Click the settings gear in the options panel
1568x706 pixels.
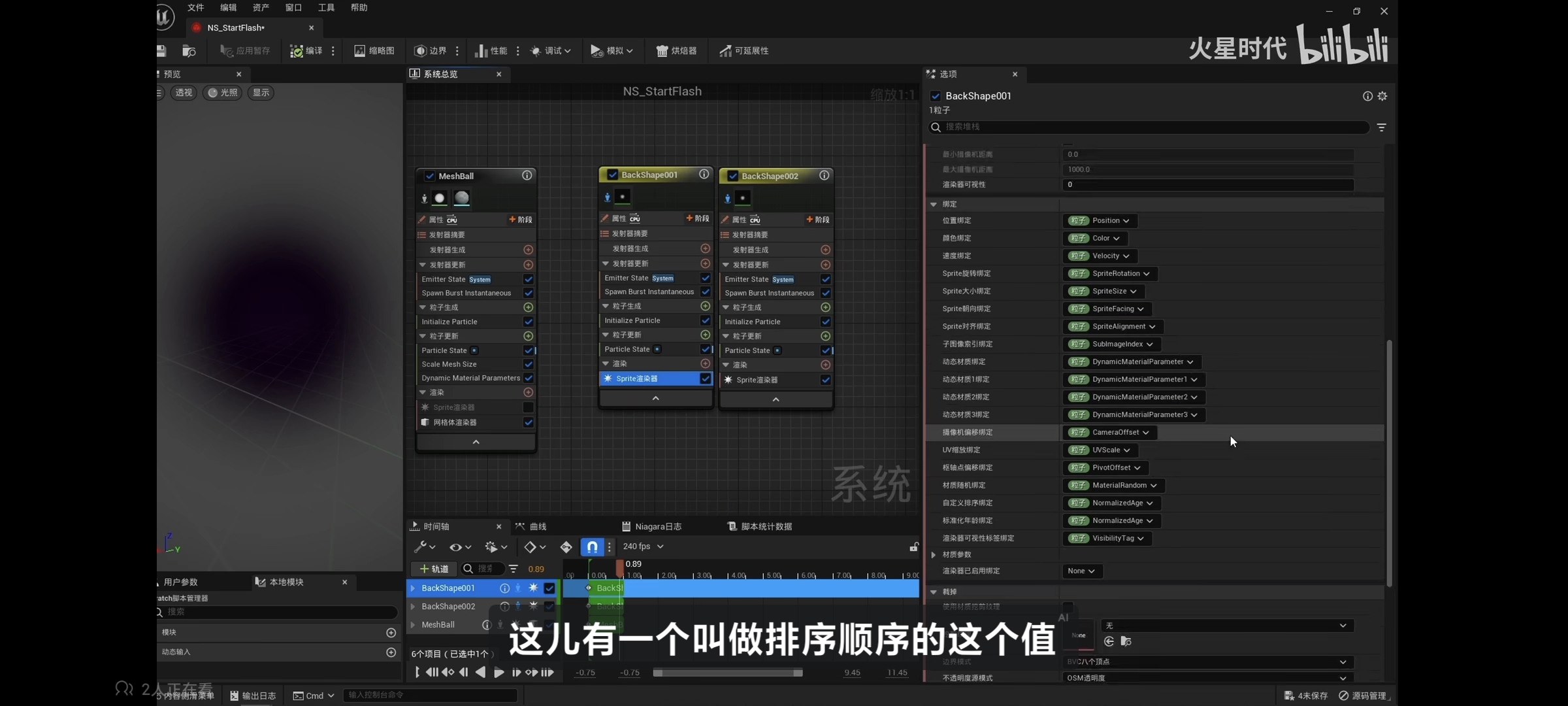pyautogui.click(x=1382, y=96)
